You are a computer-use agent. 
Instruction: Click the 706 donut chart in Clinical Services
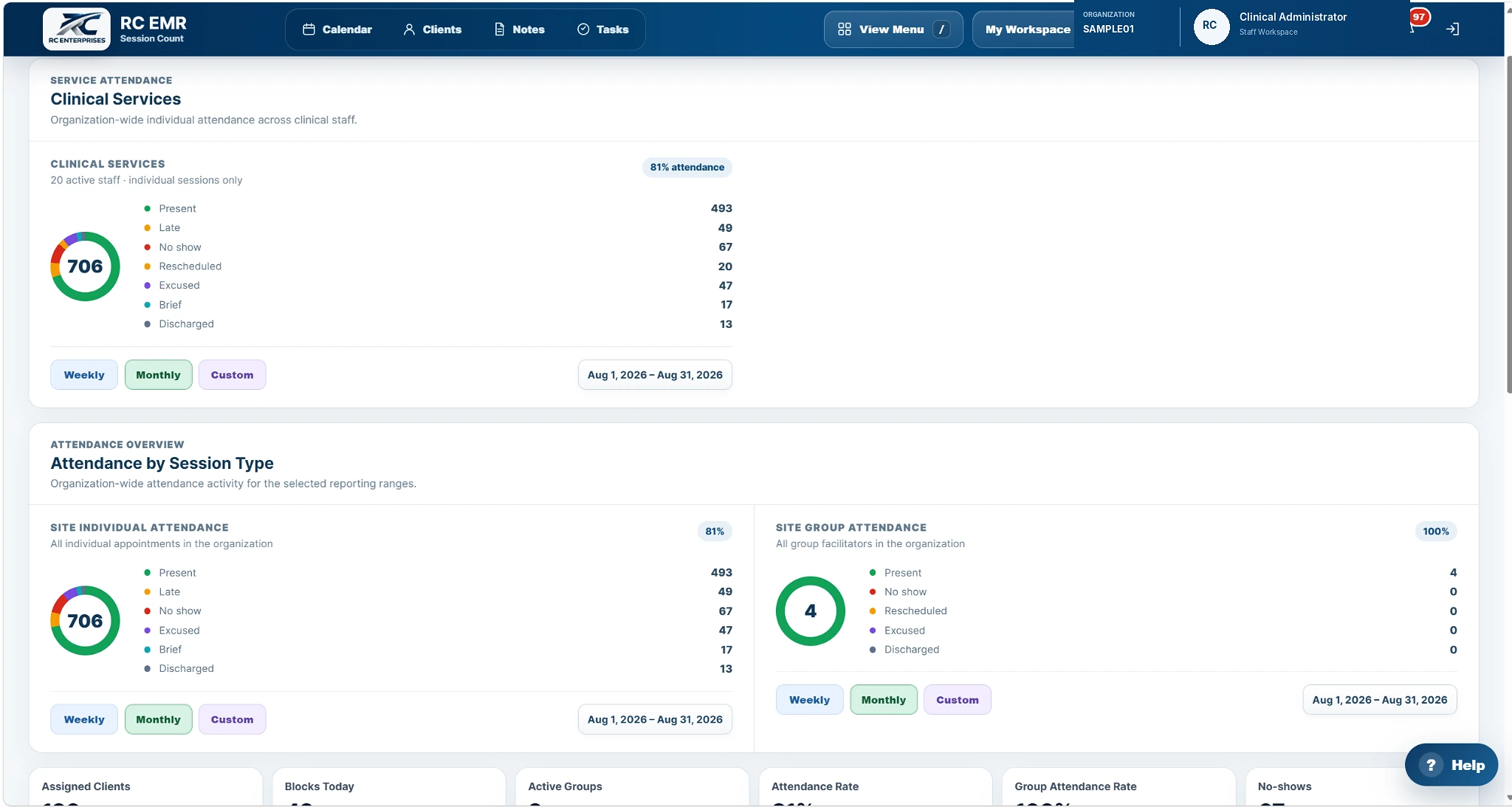coord(85,267)
